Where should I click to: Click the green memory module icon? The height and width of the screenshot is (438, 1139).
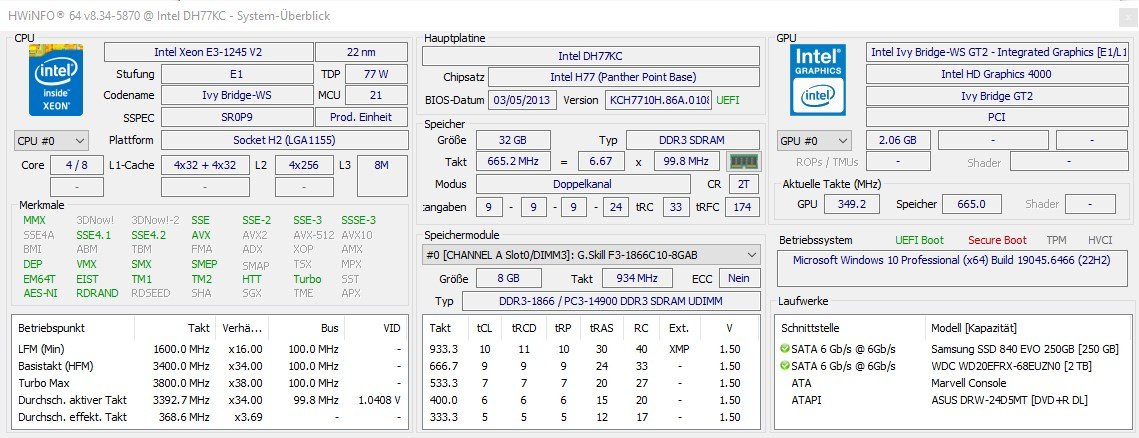(743, 161)
